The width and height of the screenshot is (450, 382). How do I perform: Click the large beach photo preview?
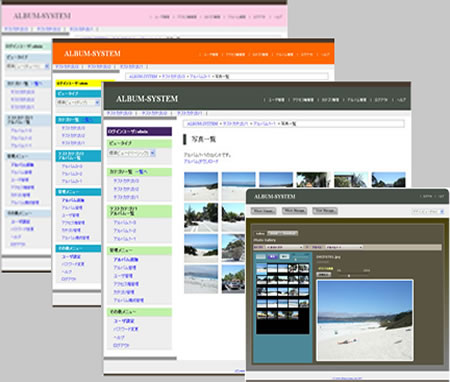[x=365, y=320]
